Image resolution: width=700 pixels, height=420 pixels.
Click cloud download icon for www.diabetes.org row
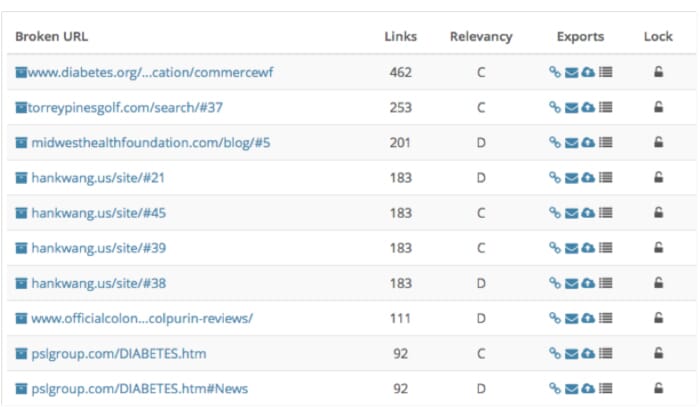588,72
